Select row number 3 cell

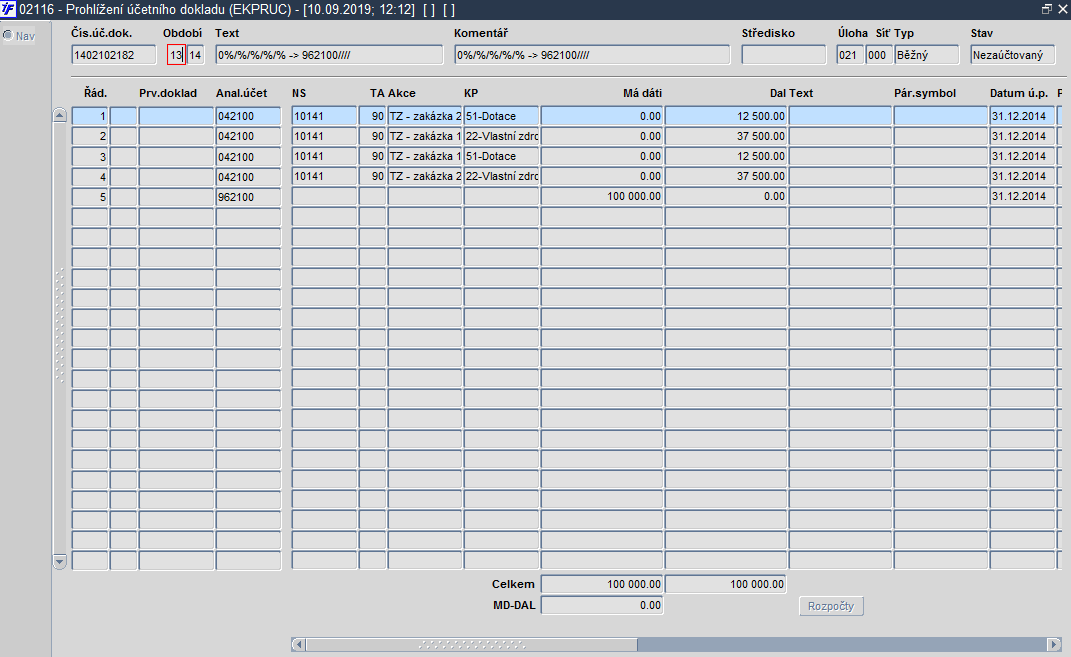coord(90,156)
